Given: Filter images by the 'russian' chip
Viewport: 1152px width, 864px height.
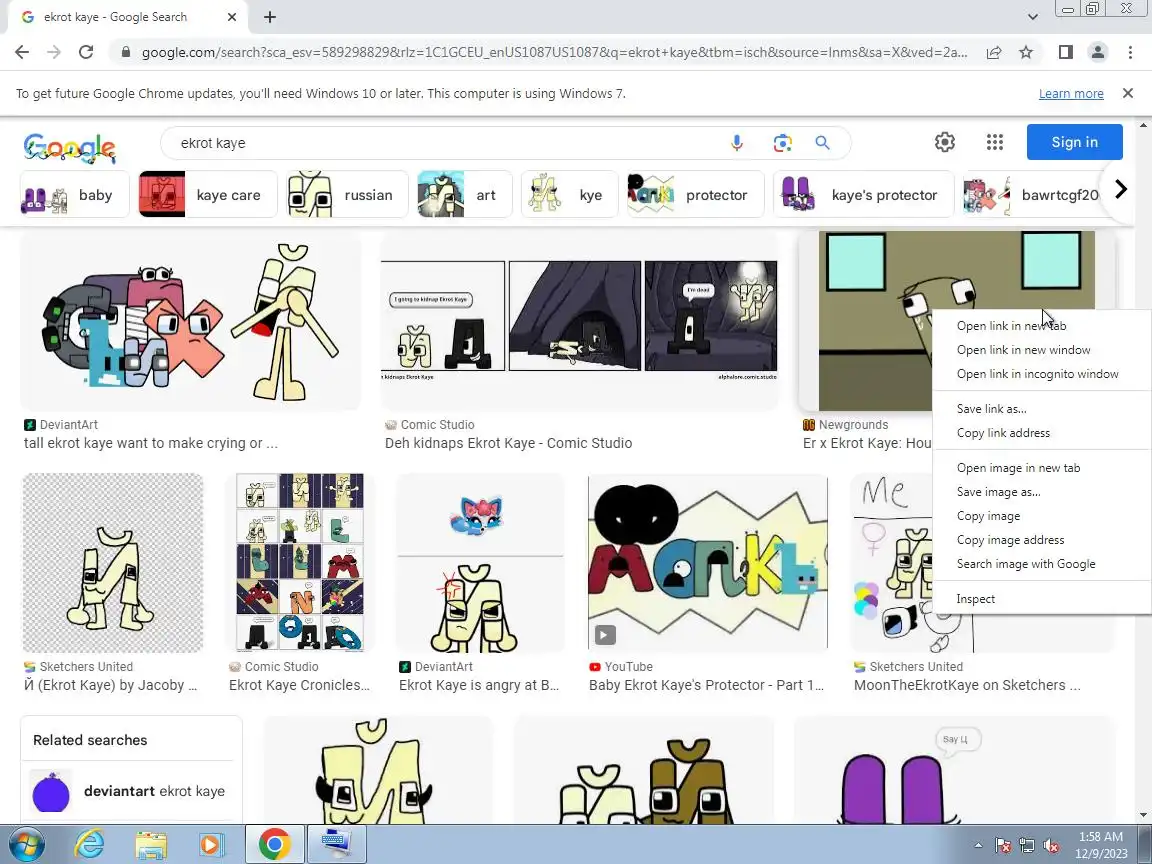Looking at the screenshot, I should tap(347, 195).
